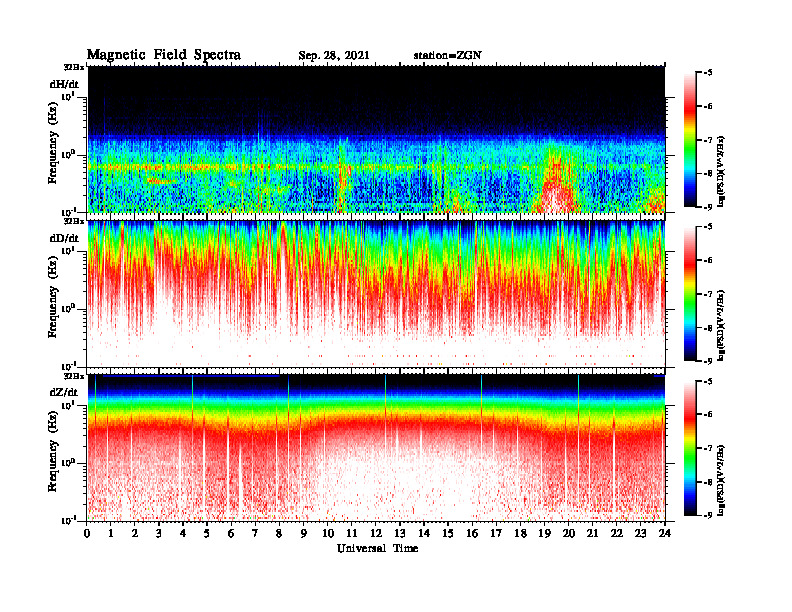Click the color bar beside dD/dt panel
Screen dimensions: 792x612
pyautogui.click(x=690, y=294)
